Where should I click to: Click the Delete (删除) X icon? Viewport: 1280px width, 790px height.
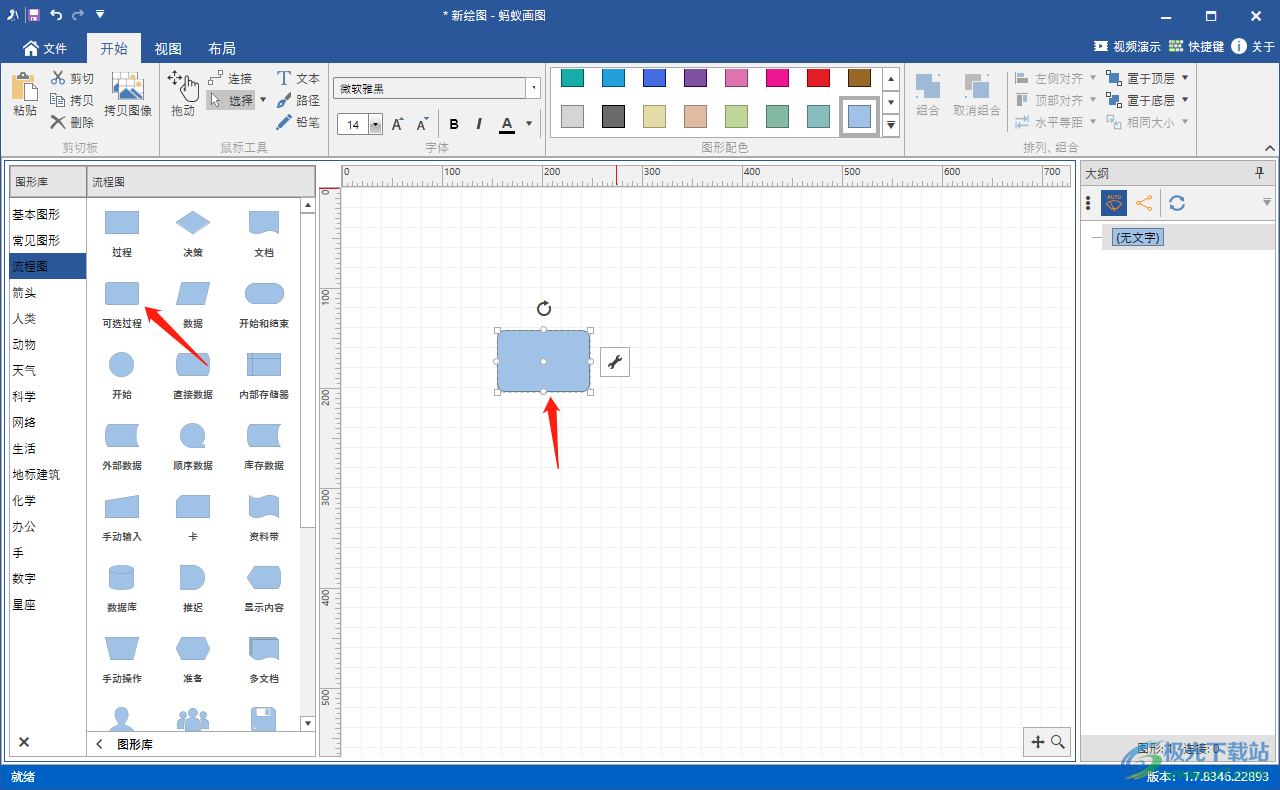pyautogui.click(x=58, y=122)
